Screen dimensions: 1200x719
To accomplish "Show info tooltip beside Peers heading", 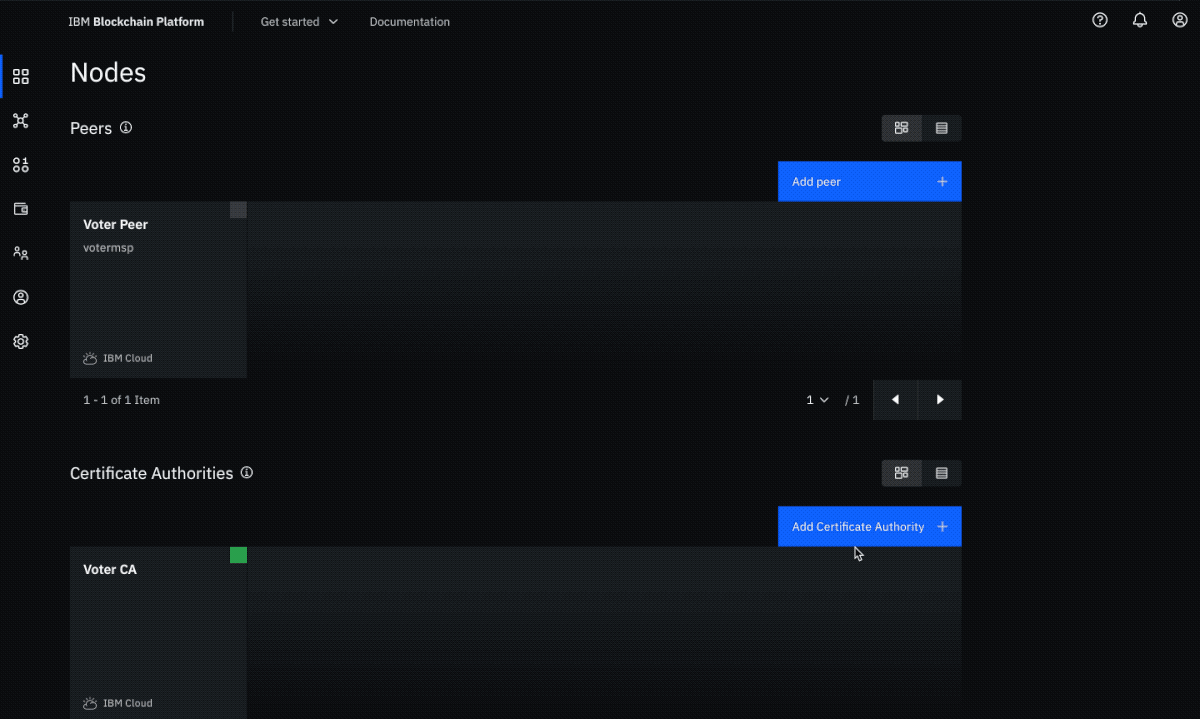I will click(x=126, y=127).
